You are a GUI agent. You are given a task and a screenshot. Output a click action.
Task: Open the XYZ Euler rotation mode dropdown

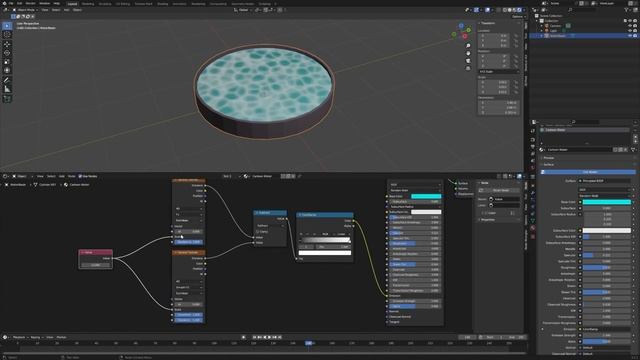(498, 71)
